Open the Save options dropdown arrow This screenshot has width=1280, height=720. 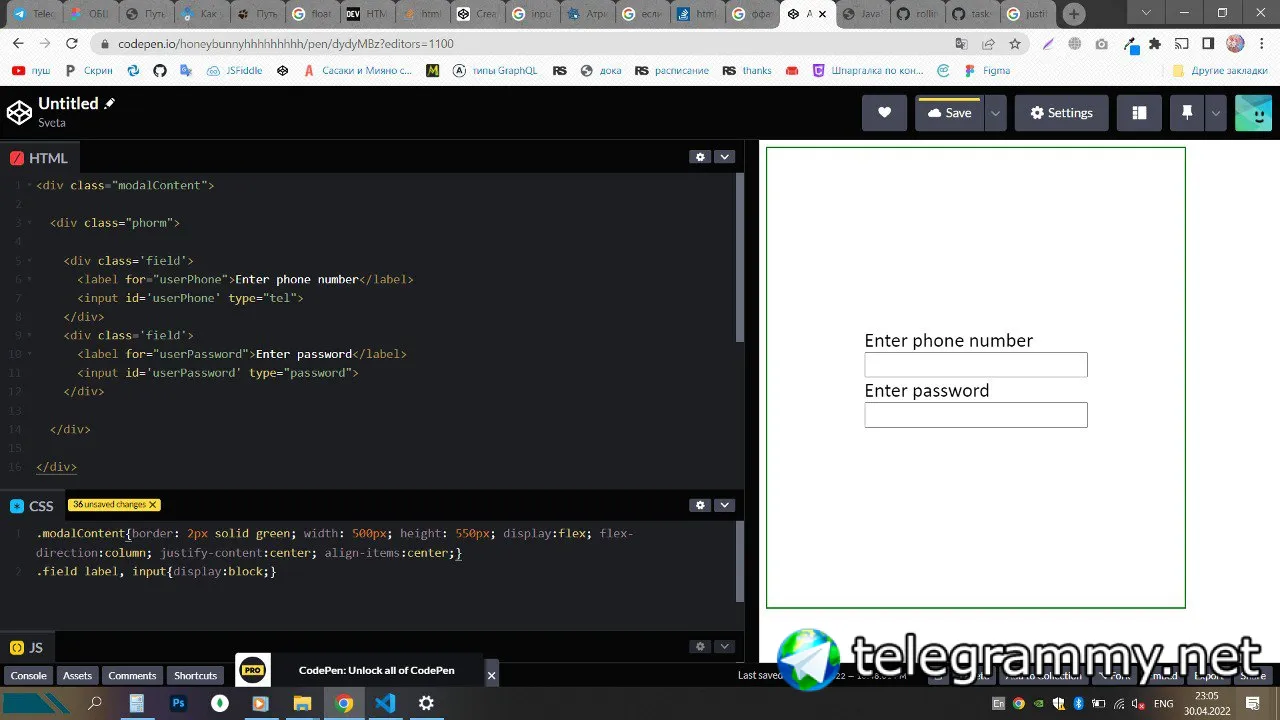tap(995, 113)
